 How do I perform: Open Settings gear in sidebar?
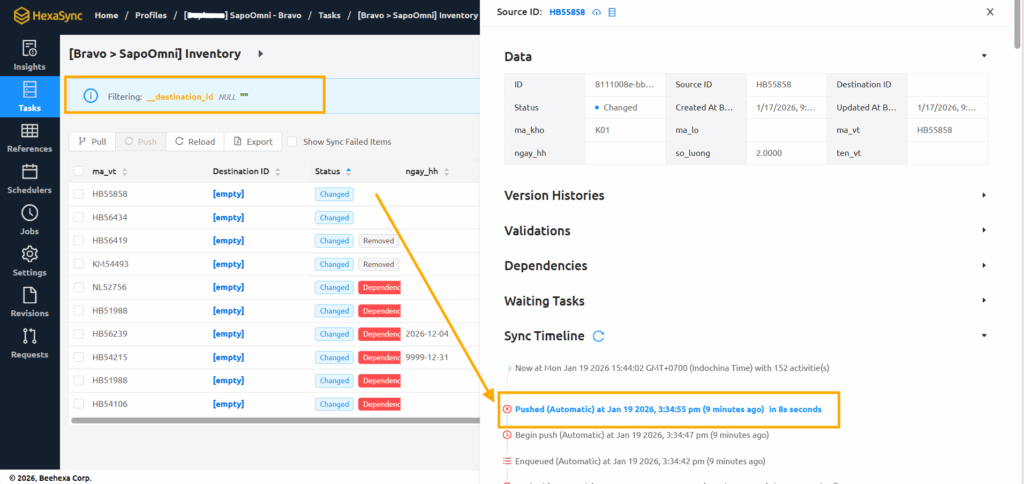[x=29, y=260]
